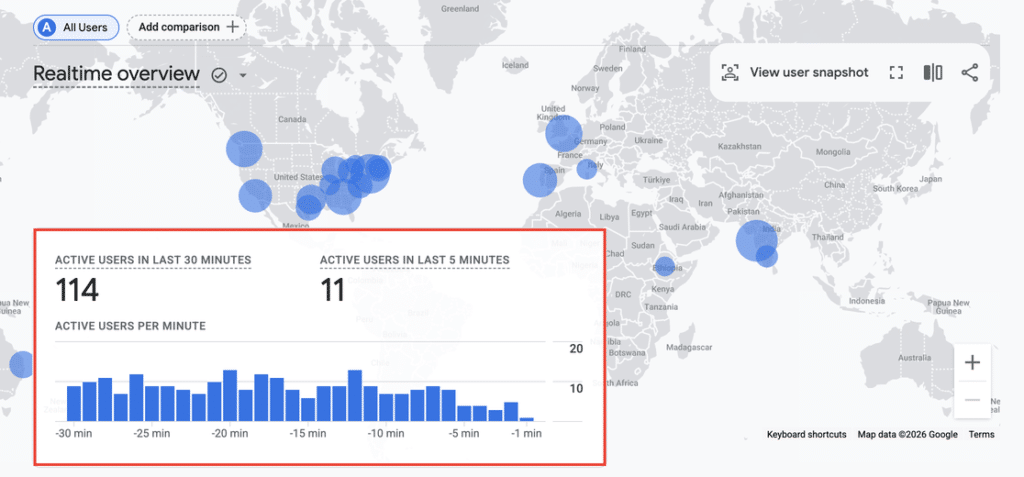Click the Add comparison button
Screen dimensions: 1024x477
click(x=187, y=27)
